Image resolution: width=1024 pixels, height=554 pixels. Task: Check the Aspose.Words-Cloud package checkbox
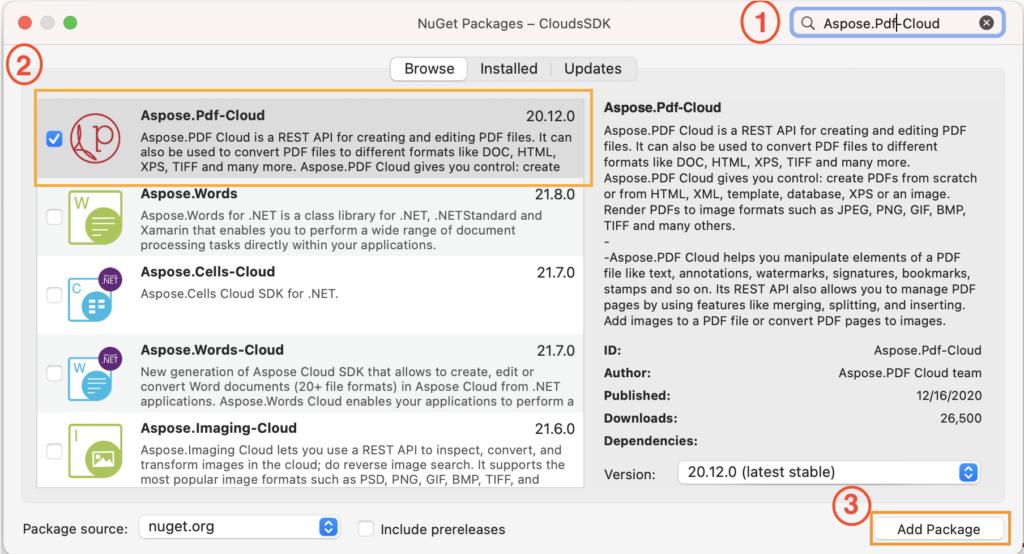(x=54, y=373)
